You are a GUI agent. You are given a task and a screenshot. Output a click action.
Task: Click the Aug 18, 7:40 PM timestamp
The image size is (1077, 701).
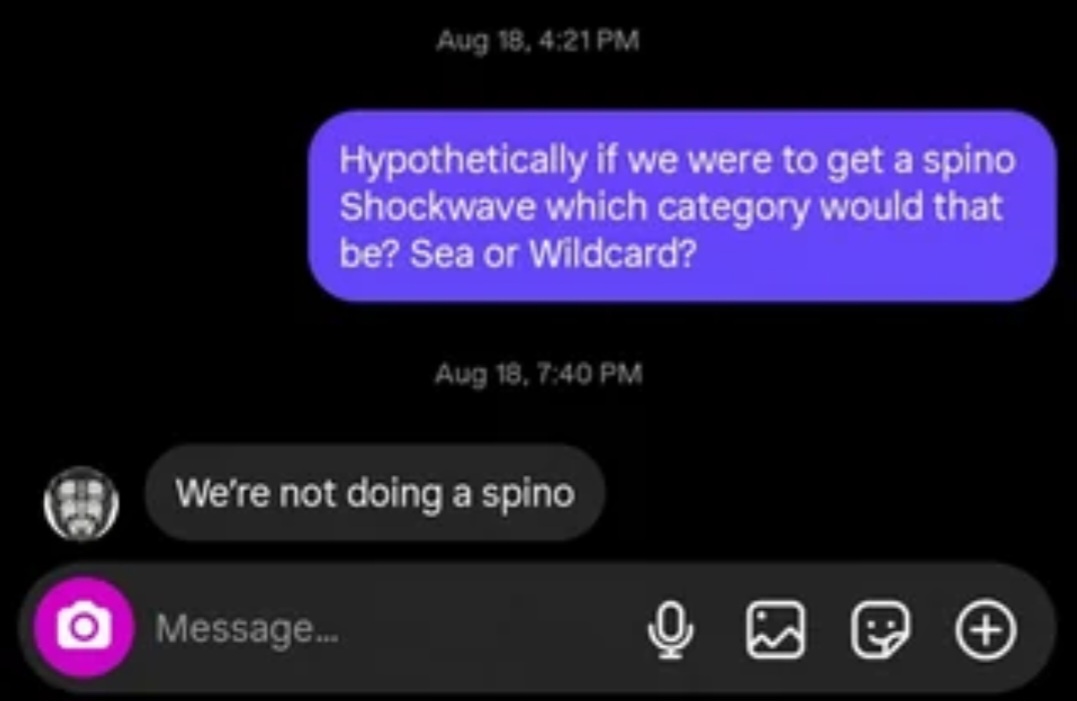pyautogui.click(x=538, y=374)
